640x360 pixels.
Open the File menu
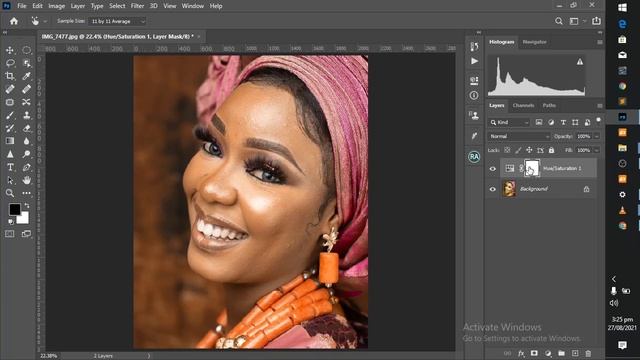[22, 6]
